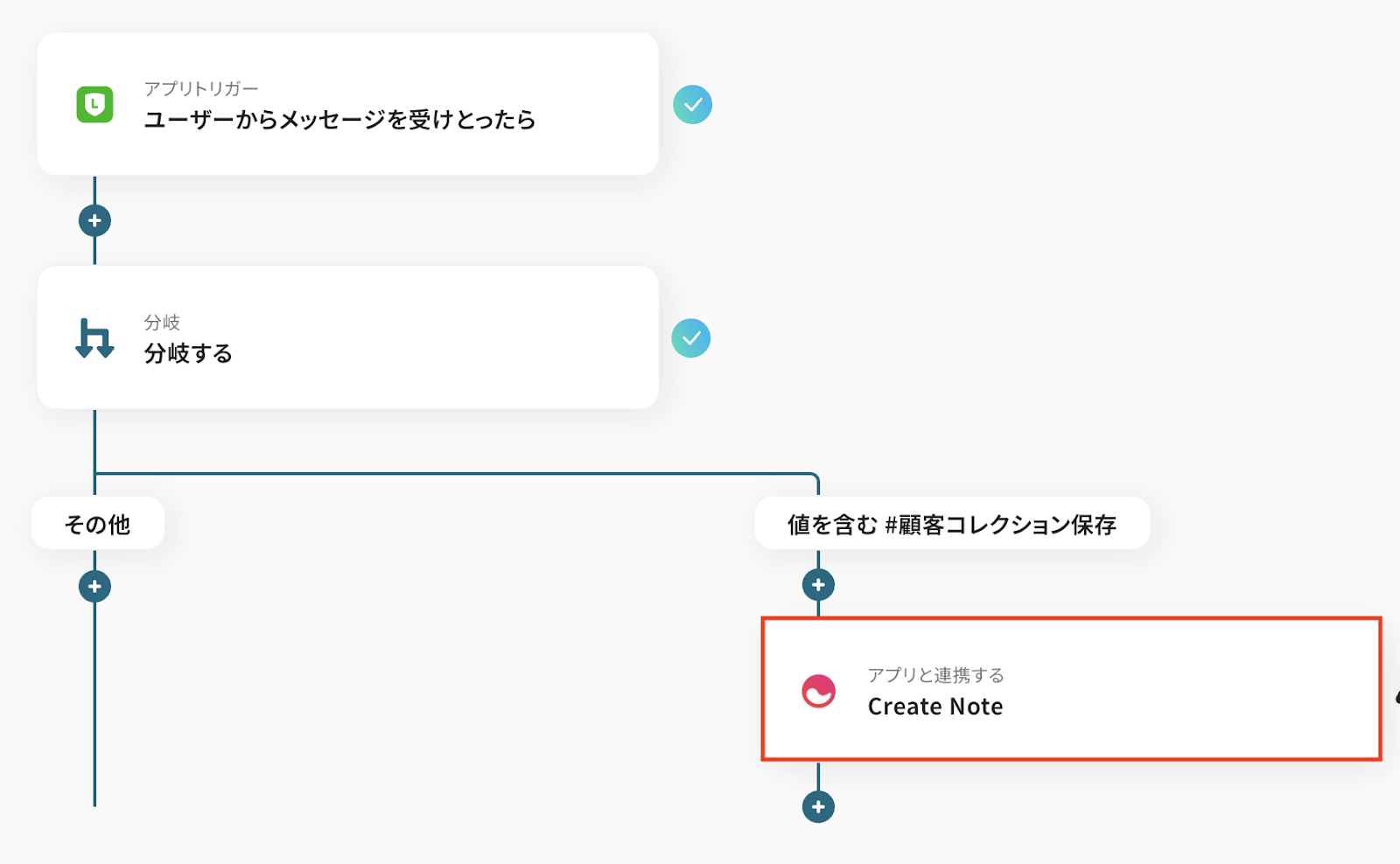Click the アプリトリガー caption text

pos(201,88)
